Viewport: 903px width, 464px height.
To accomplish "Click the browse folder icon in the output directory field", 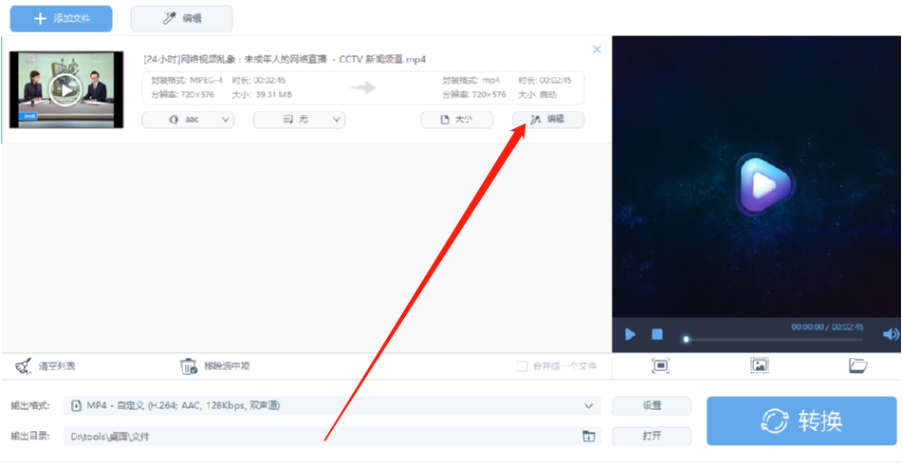I will point(588,436).
